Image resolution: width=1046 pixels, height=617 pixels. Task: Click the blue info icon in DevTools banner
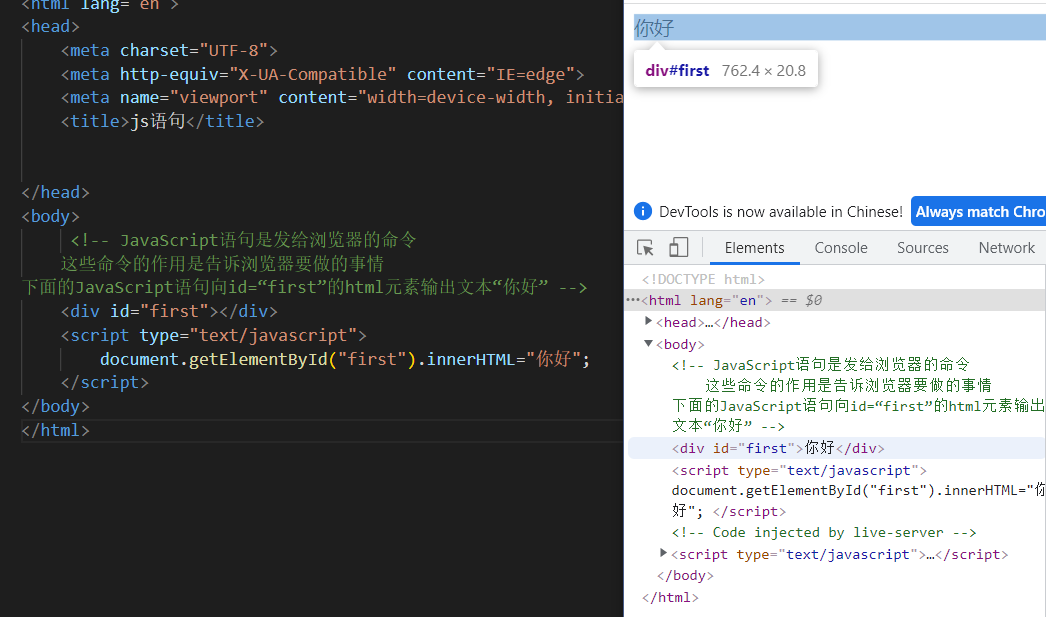tap(642, 211)
